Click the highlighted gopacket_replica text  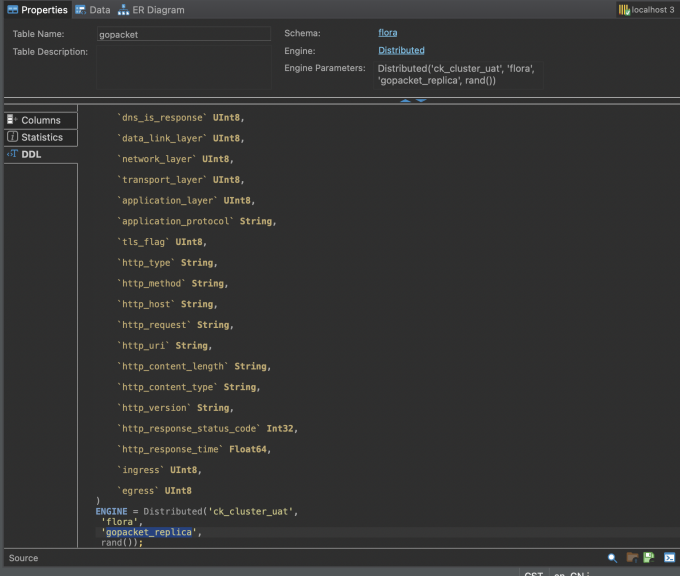tap(149, 532)
